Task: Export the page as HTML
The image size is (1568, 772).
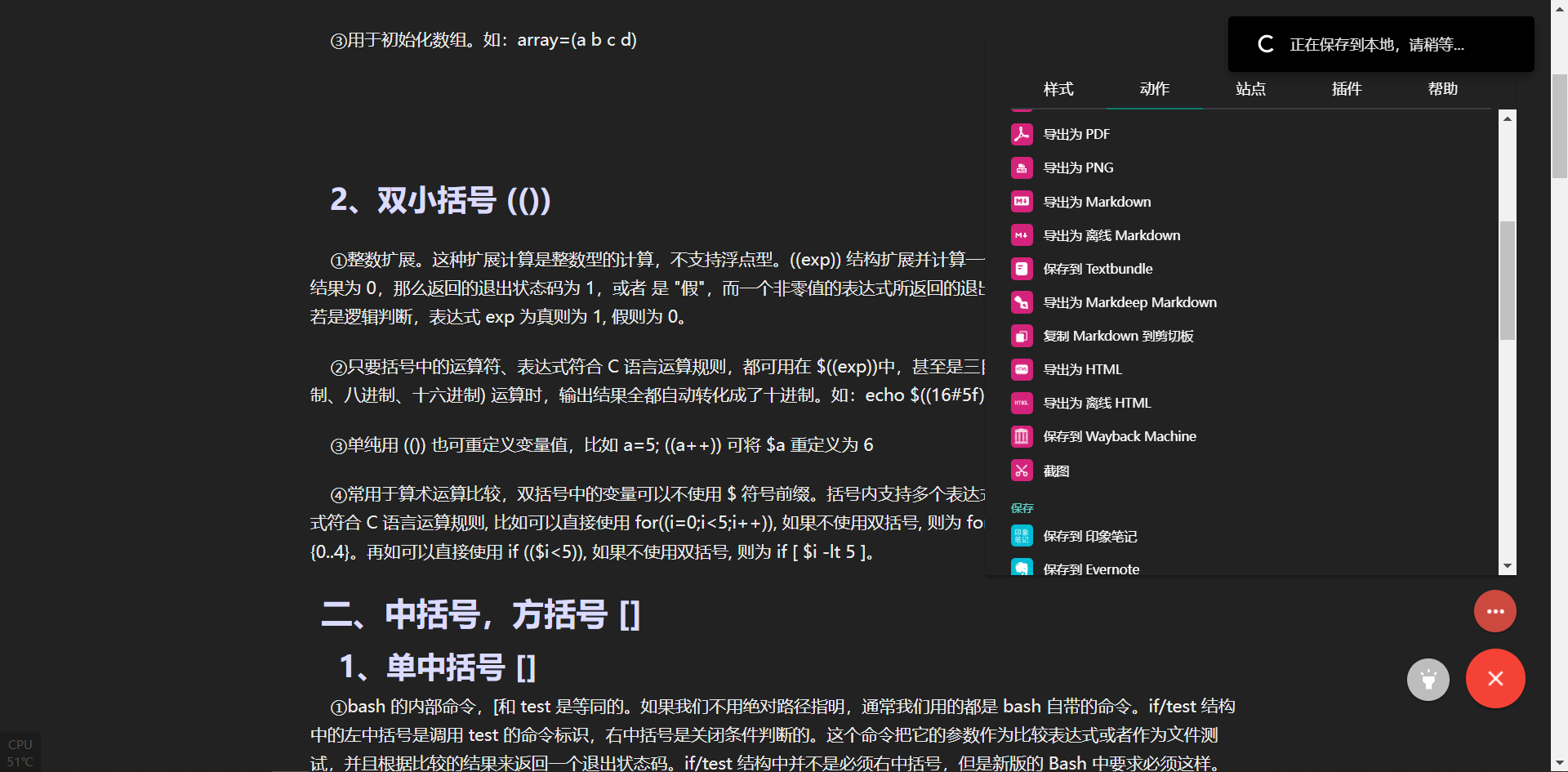Action: (1083, 369)
